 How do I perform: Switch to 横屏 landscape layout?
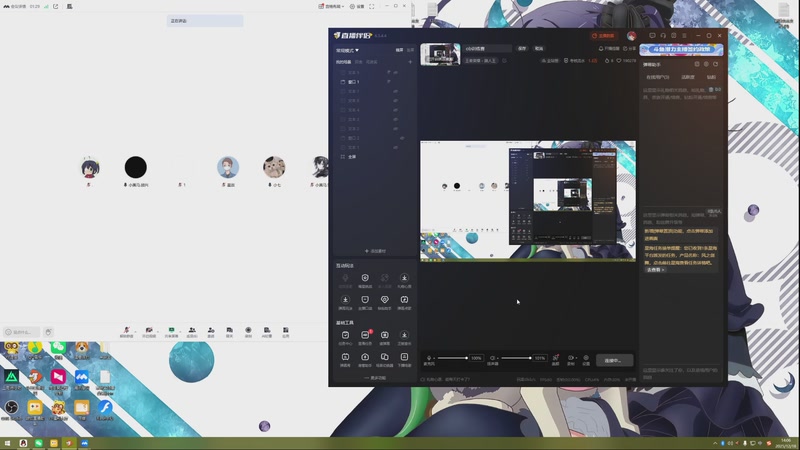point(399,50)
